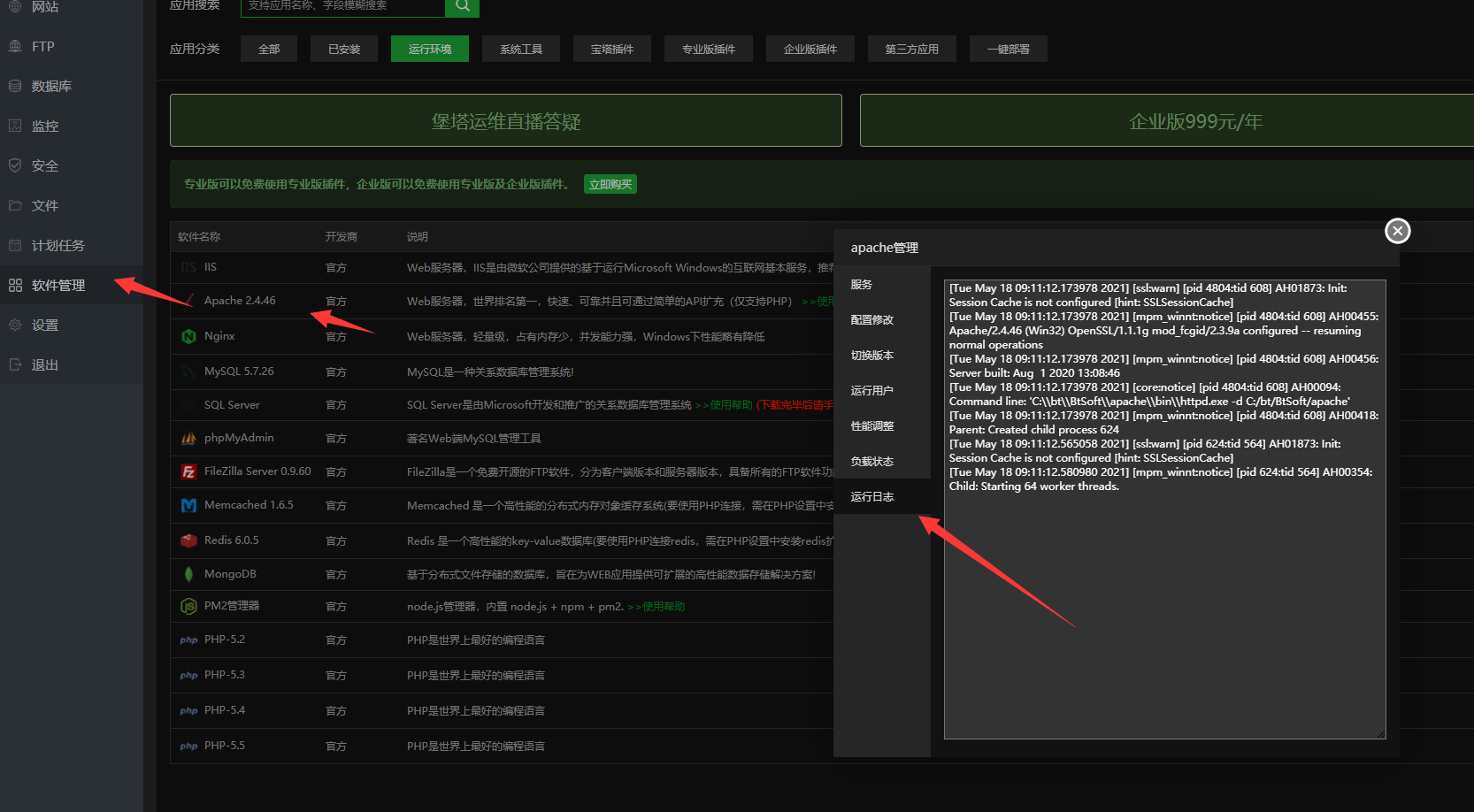Image resolution: width=1474 pixels, height=812 pixels.
Task: Close the apache管理 dialog
Action: (1398, 231)
